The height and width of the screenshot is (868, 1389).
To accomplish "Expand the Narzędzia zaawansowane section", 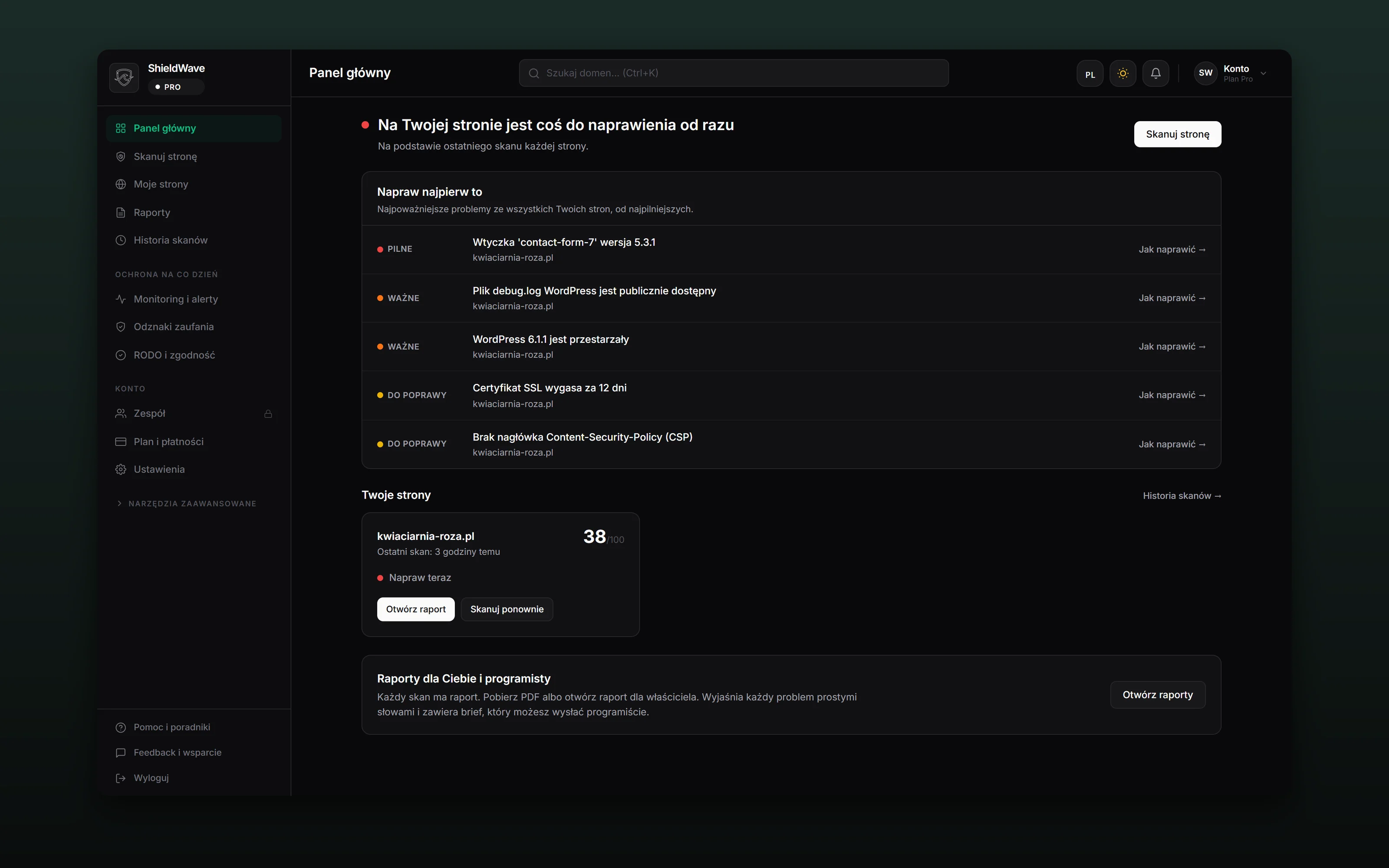I will 187,503.
